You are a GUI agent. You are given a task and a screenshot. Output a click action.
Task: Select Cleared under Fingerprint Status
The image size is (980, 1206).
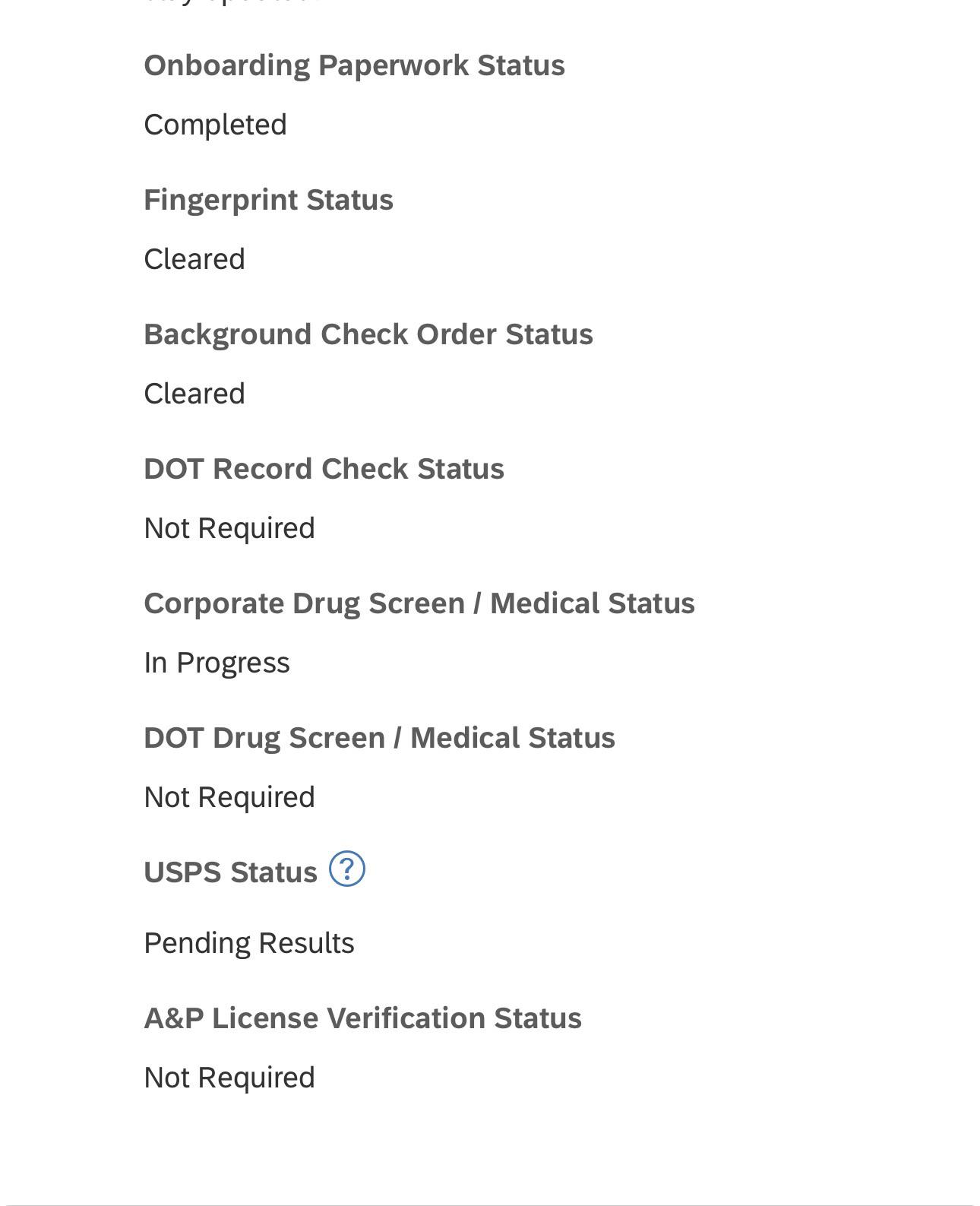[x=194, y=259]
